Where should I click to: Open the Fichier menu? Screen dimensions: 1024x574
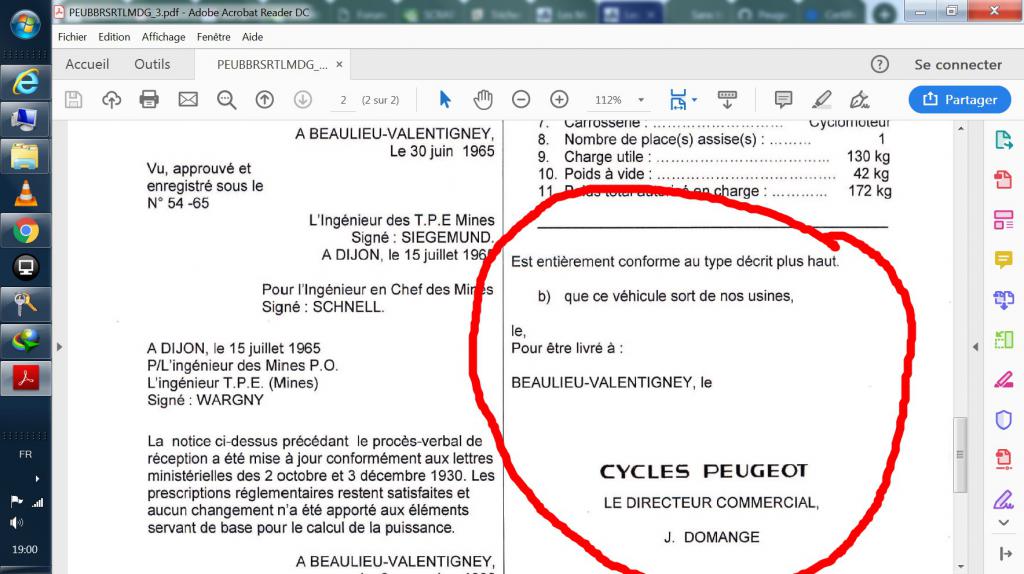[72, 37]
